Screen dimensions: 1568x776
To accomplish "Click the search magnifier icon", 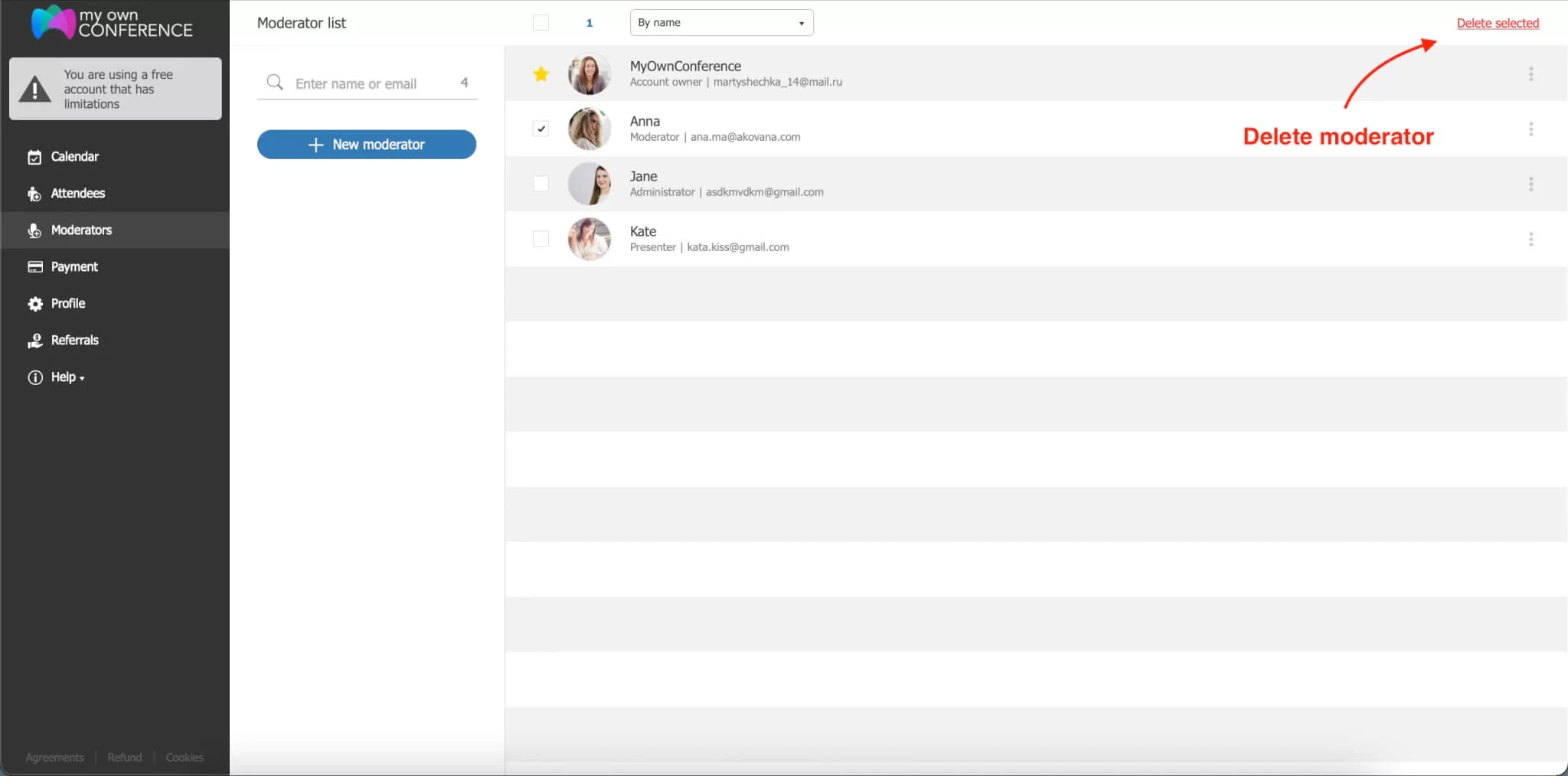I will [x=274, y=83].
